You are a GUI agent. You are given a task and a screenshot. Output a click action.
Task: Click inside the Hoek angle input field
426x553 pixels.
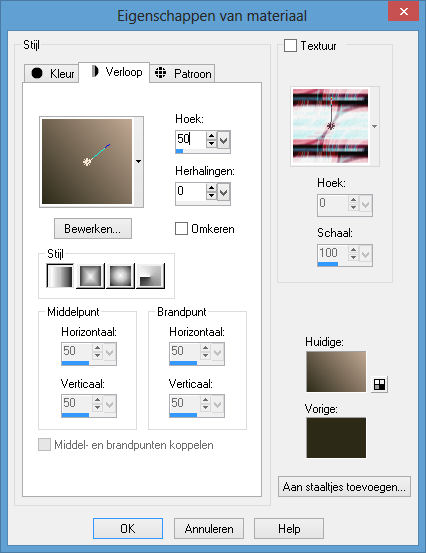point(190,139)
